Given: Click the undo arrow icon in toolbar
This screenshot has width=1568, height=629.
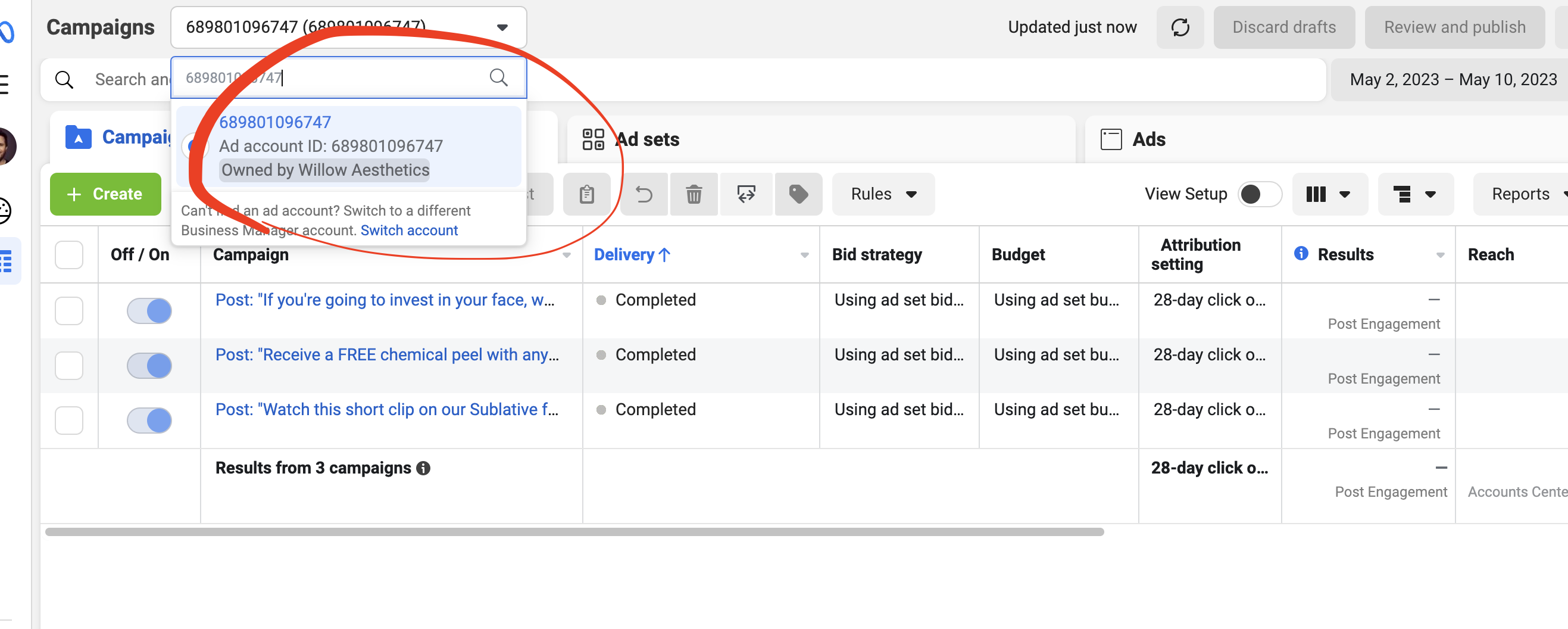Looking at the screenshot, I should tap(644, 194).
